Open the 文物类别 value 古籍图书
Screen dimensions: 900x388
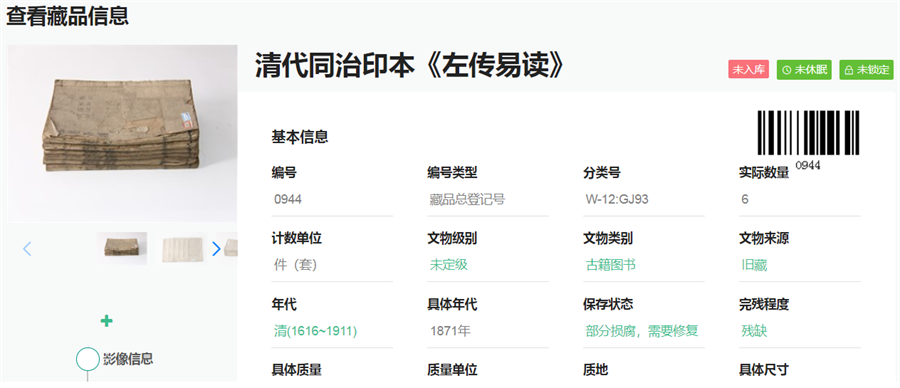(610, 265)
